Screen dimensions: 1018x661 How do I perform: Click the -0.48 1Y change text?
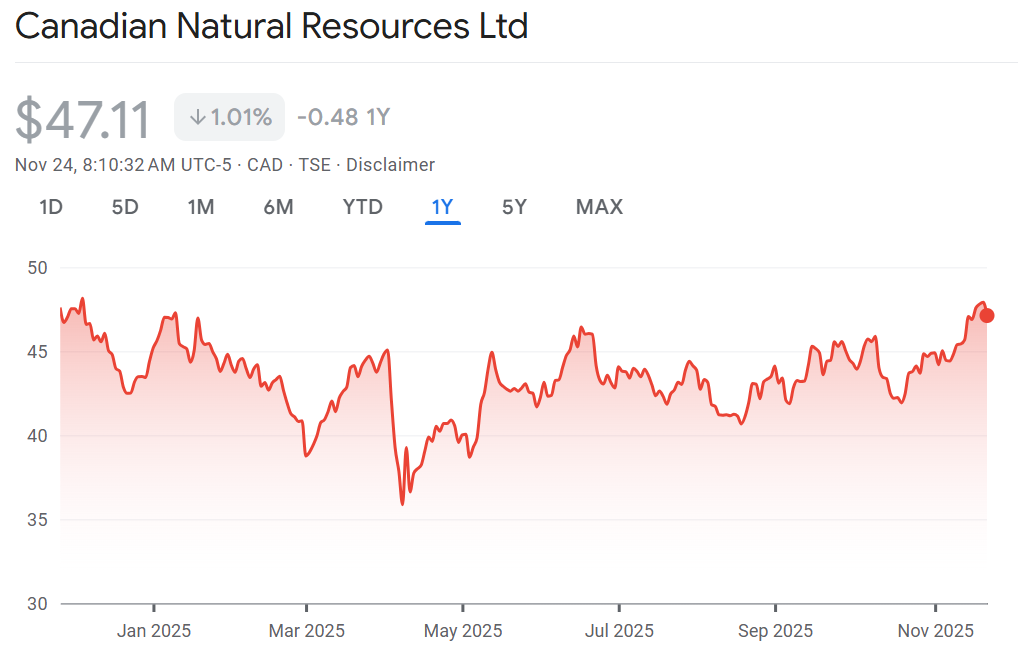coord(343,117)
